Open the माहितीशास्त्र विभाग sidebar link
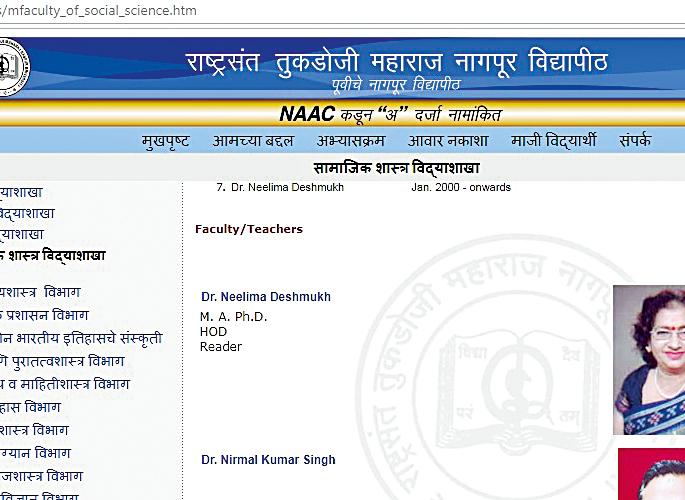685x500 pixels. (65, 384)
